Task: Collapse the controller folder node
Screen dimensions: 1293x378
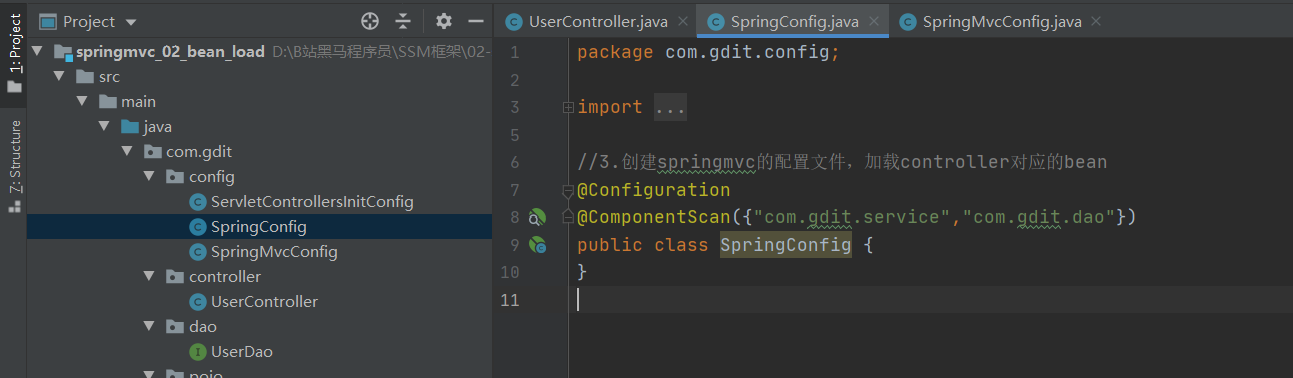Action: pyautogui.click(x=149, y=277)
